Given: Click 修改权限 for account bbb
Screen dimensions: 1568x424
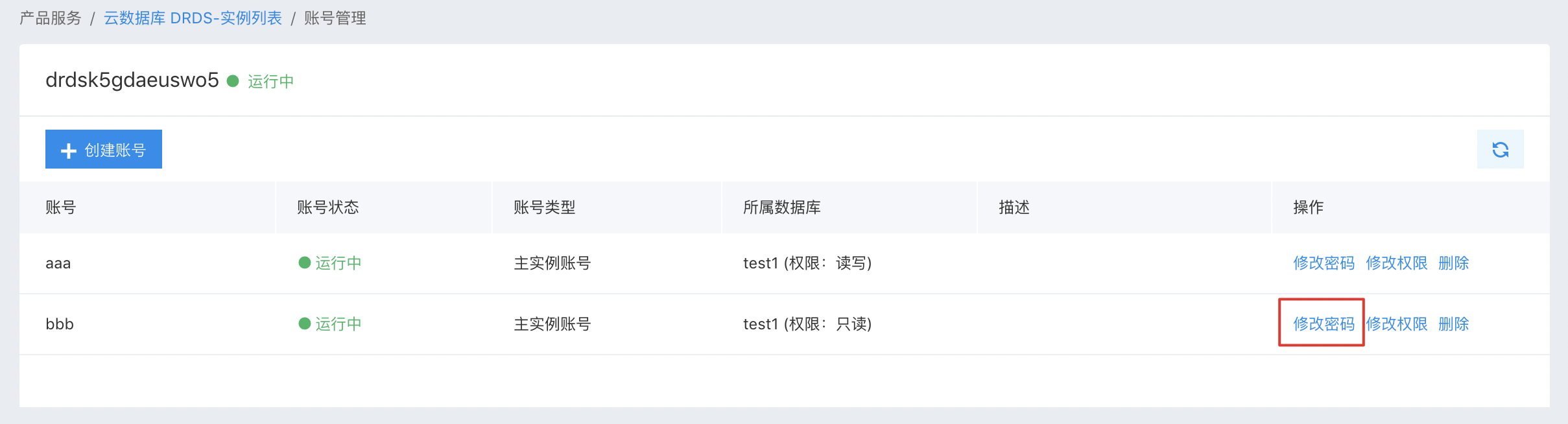Looking at the screenshot, I should pos(1396,324).
